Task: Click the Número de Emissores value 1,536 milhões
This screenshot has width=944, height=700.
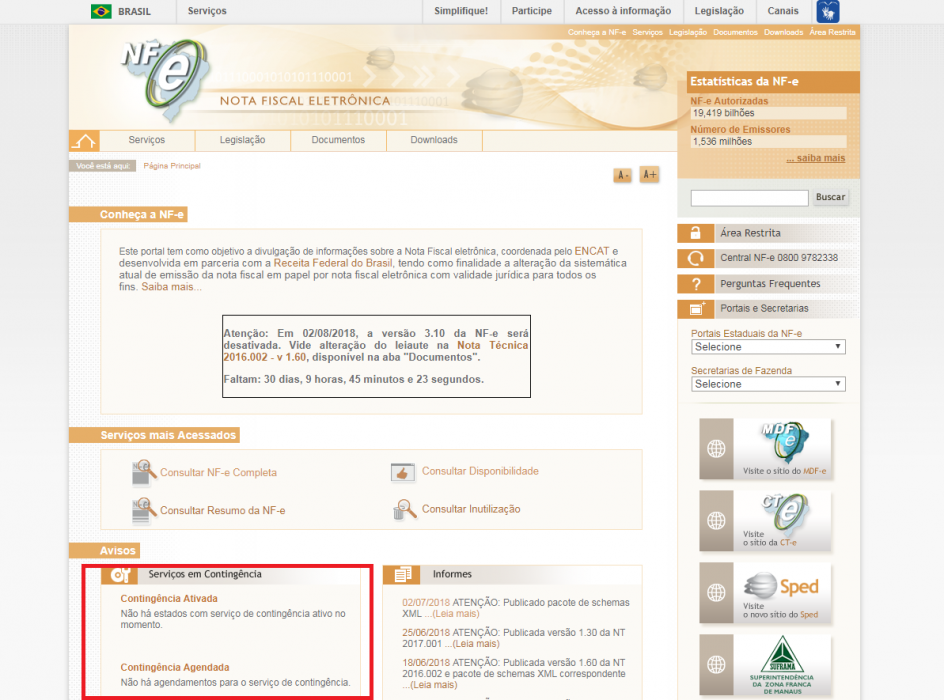Action: [768, 141]
